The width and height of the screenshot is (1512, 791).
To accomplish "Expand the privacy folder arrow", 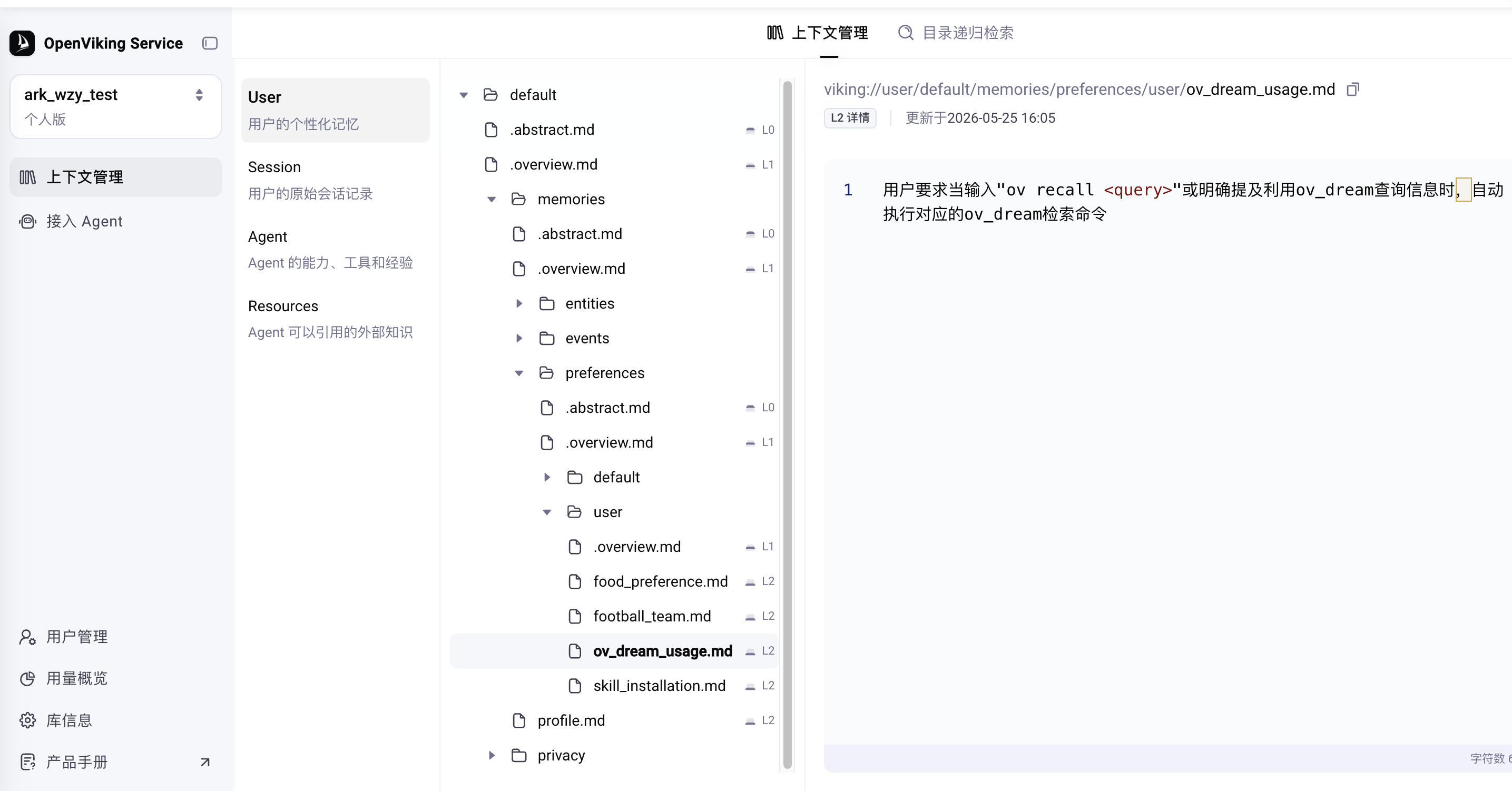I will (x=492, y=755).
